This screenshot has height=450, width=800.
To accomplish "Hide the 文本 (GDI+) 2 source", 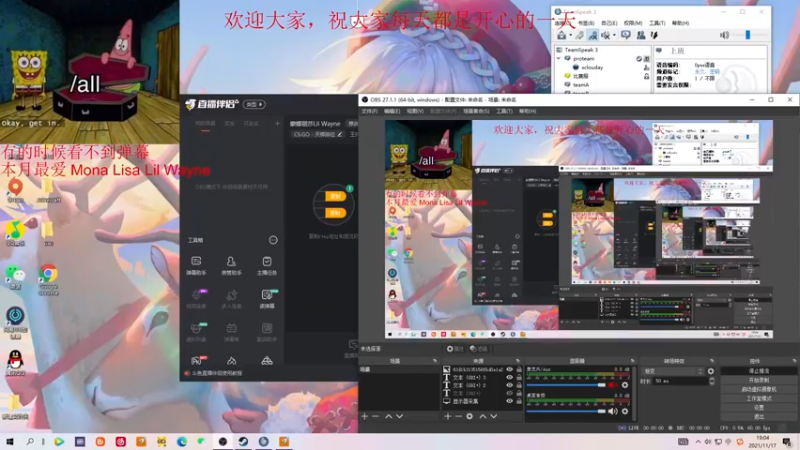I will click(x=509, y=385).
